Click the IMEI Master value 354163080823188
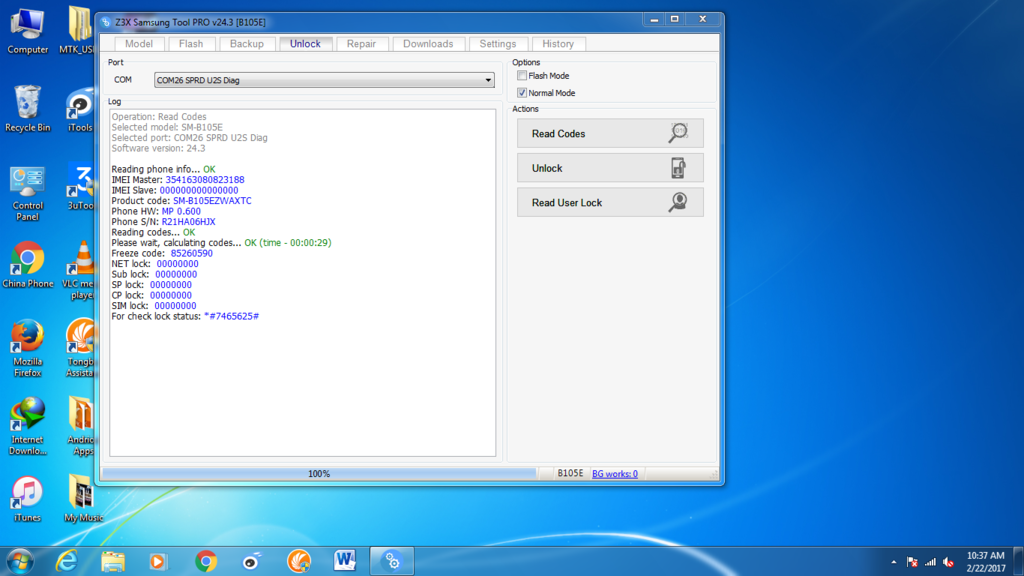Screen dimensions: 1024x576 (204, 180)
